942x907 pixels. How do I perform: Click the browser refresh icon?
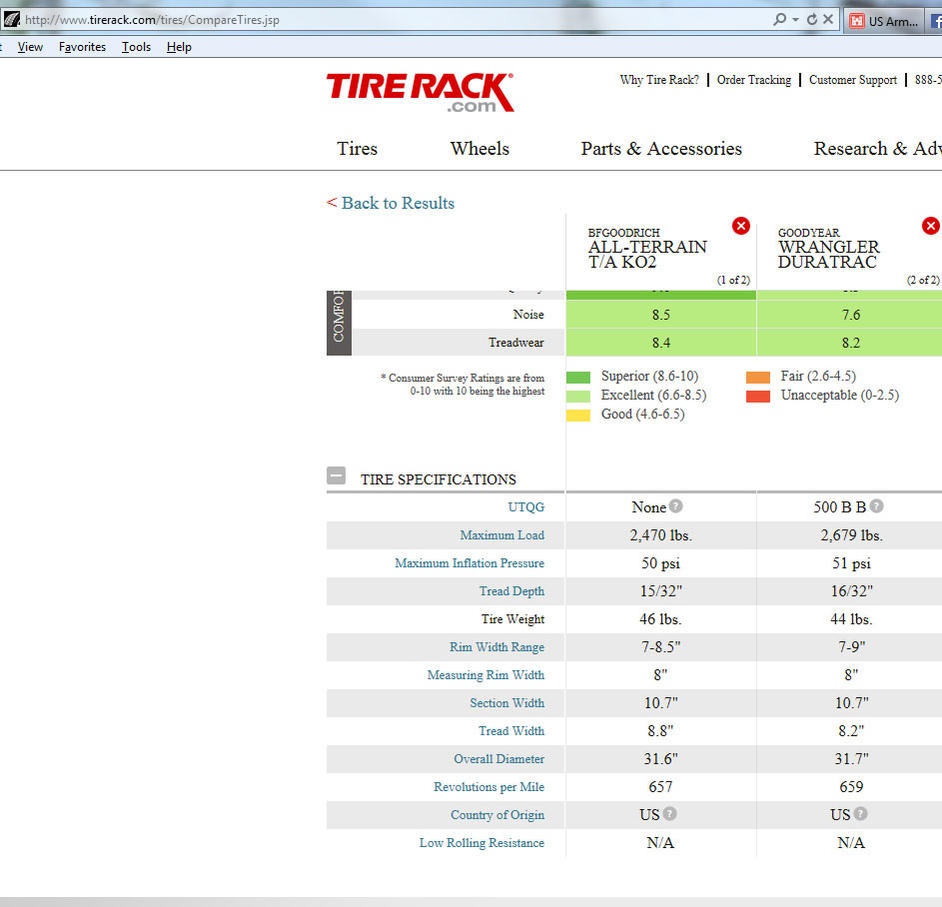point(812,19)
